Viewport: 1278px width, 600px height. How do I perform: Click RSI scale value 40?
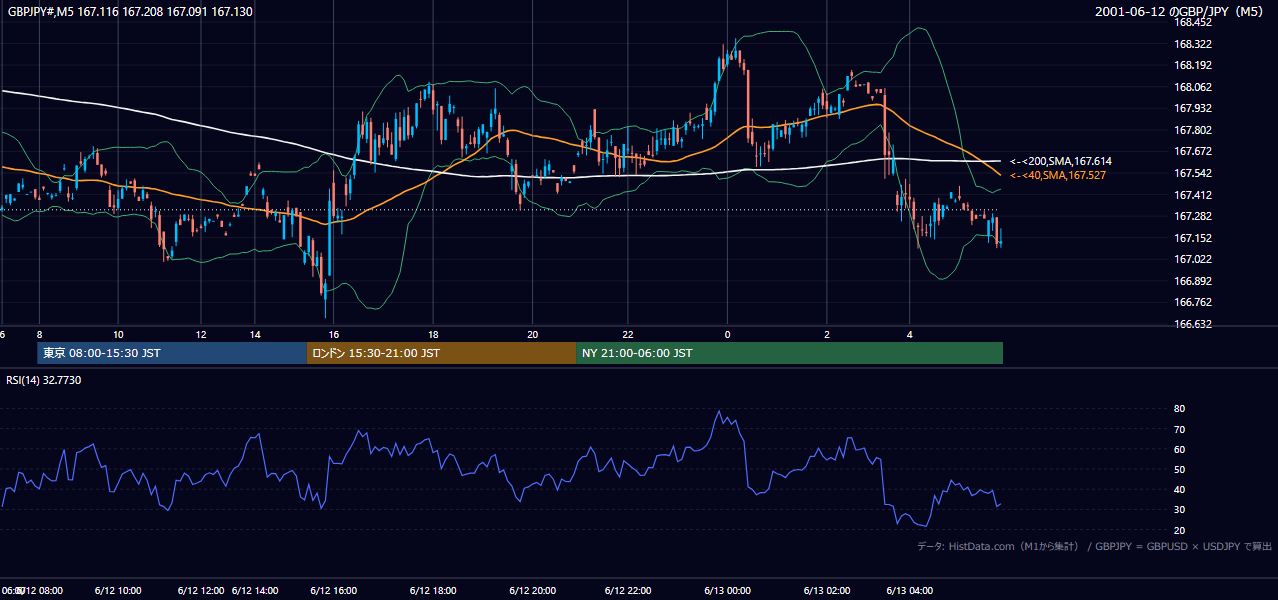(x=1179, y=489)
